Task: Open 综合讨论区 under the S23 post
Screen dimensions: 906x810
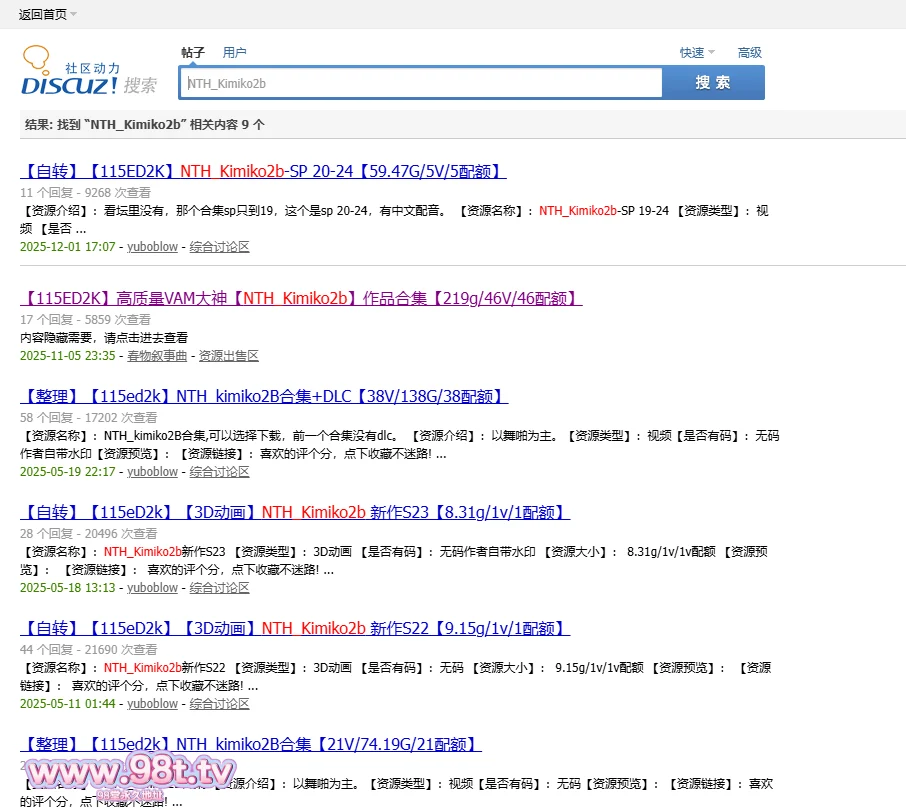Action: (219, 588)
